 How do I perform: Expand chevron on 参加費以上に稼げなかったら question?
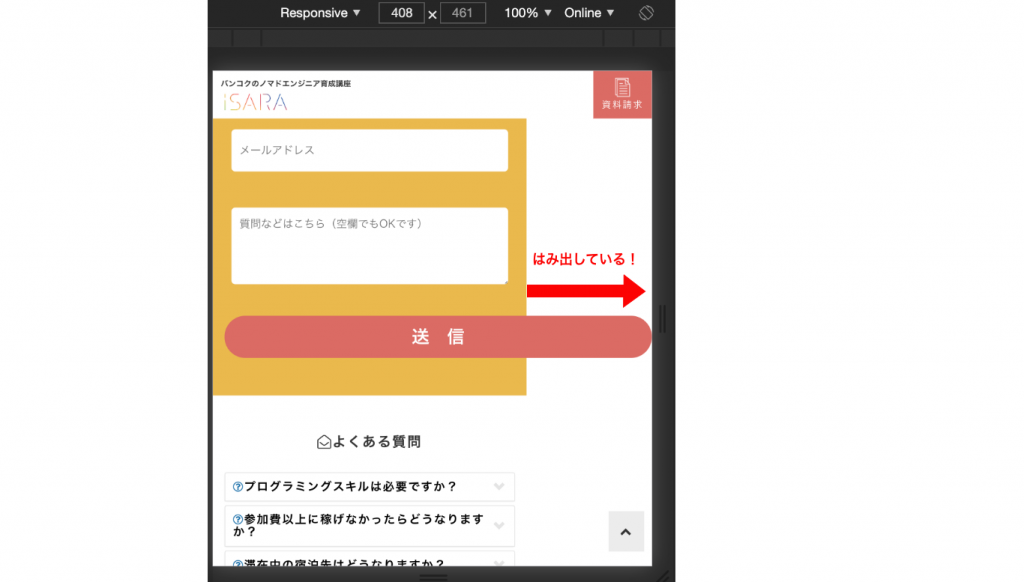pos(499,526)
